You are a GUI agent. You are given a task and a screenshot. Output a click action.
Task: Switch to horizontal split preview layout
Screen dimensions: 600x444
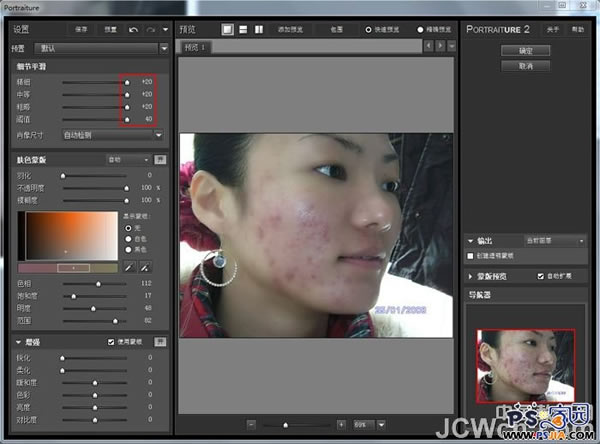[x=243, y=30]
